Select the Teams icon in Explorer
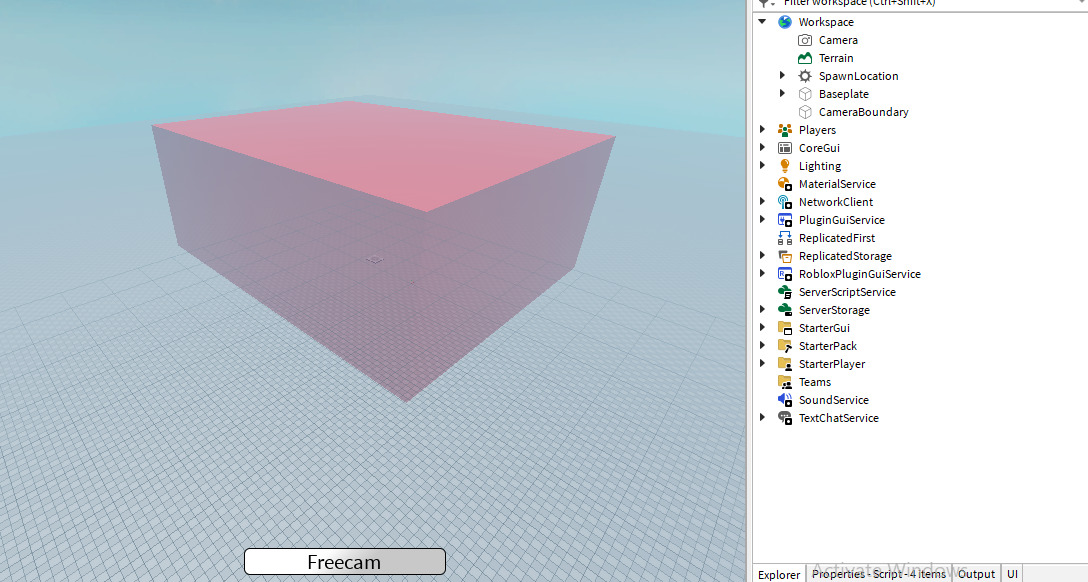The height and width of the screenshot is (582, 1088). [786, 382]
